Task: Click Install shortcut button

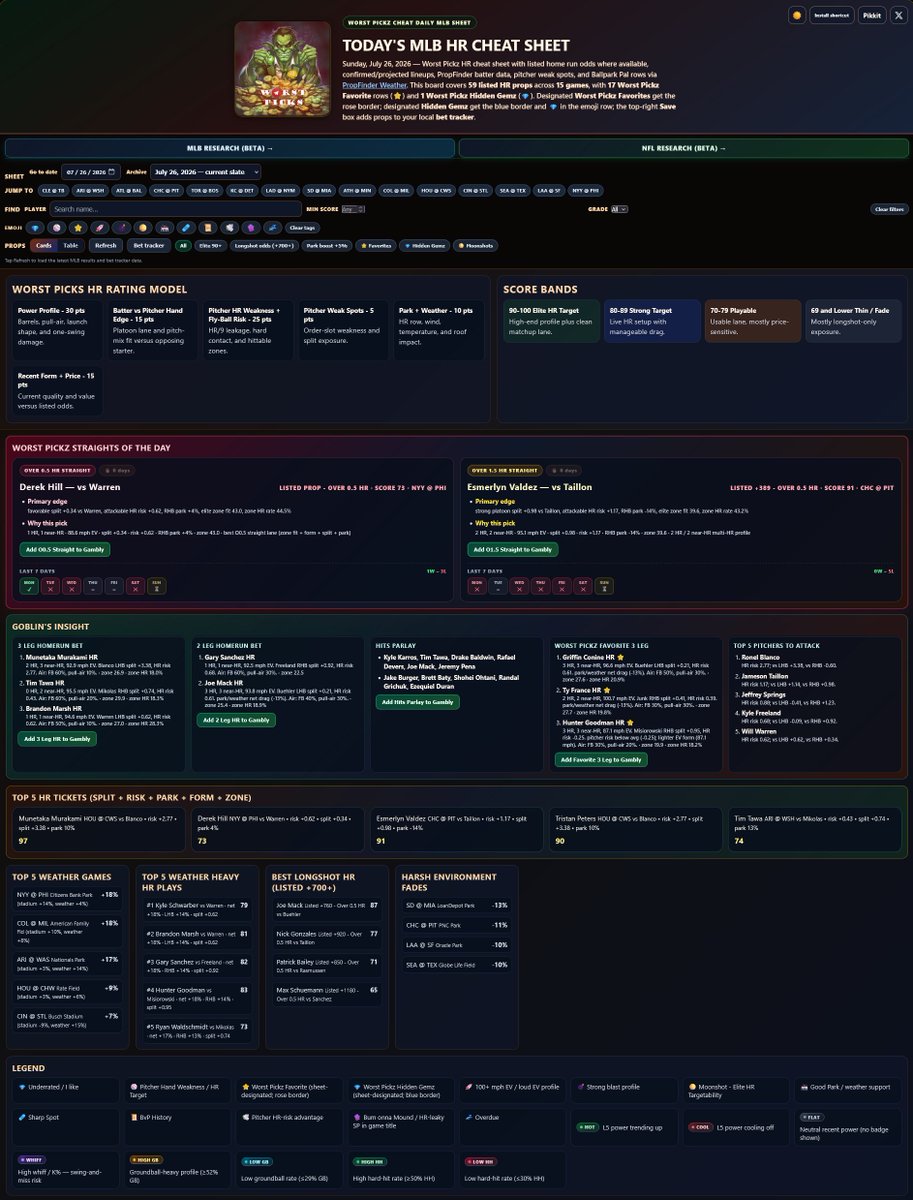Action: pos(832,16)
